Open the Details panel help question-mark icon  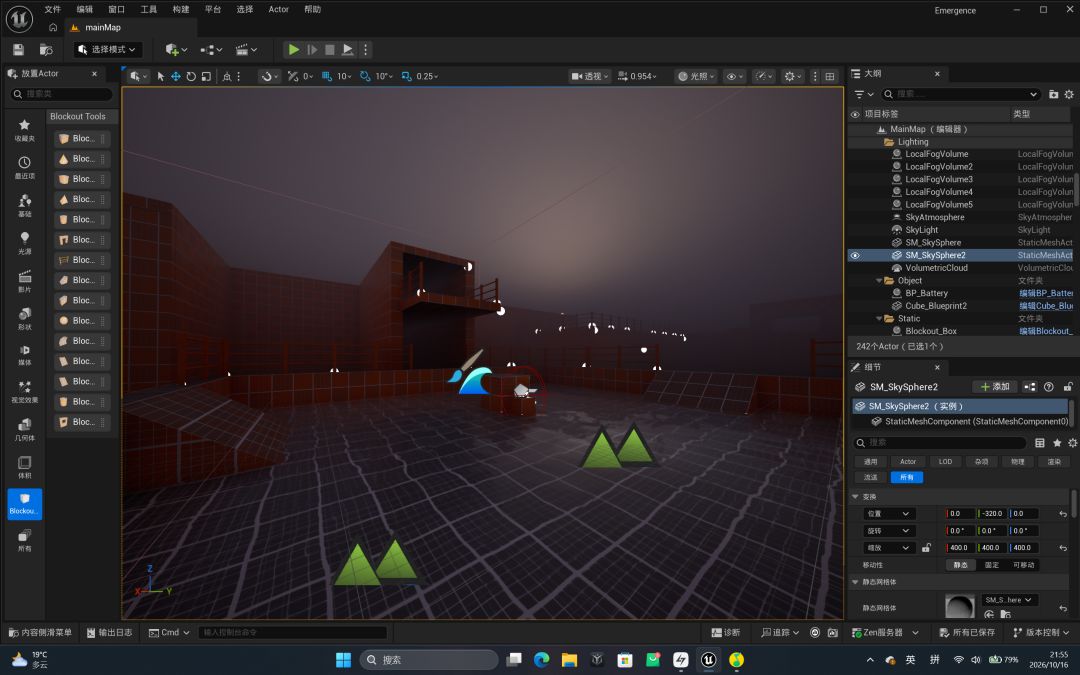1048,387
